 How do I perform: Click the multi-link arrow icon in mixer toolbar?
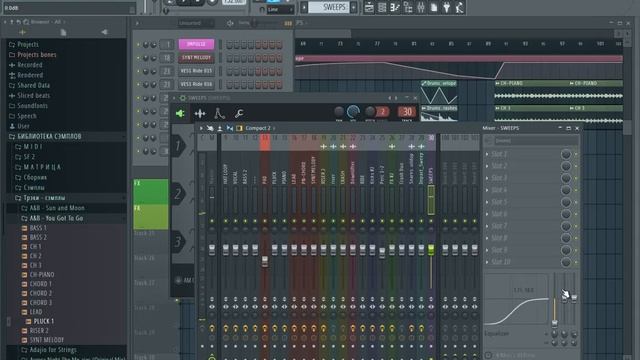pos(210,128)
